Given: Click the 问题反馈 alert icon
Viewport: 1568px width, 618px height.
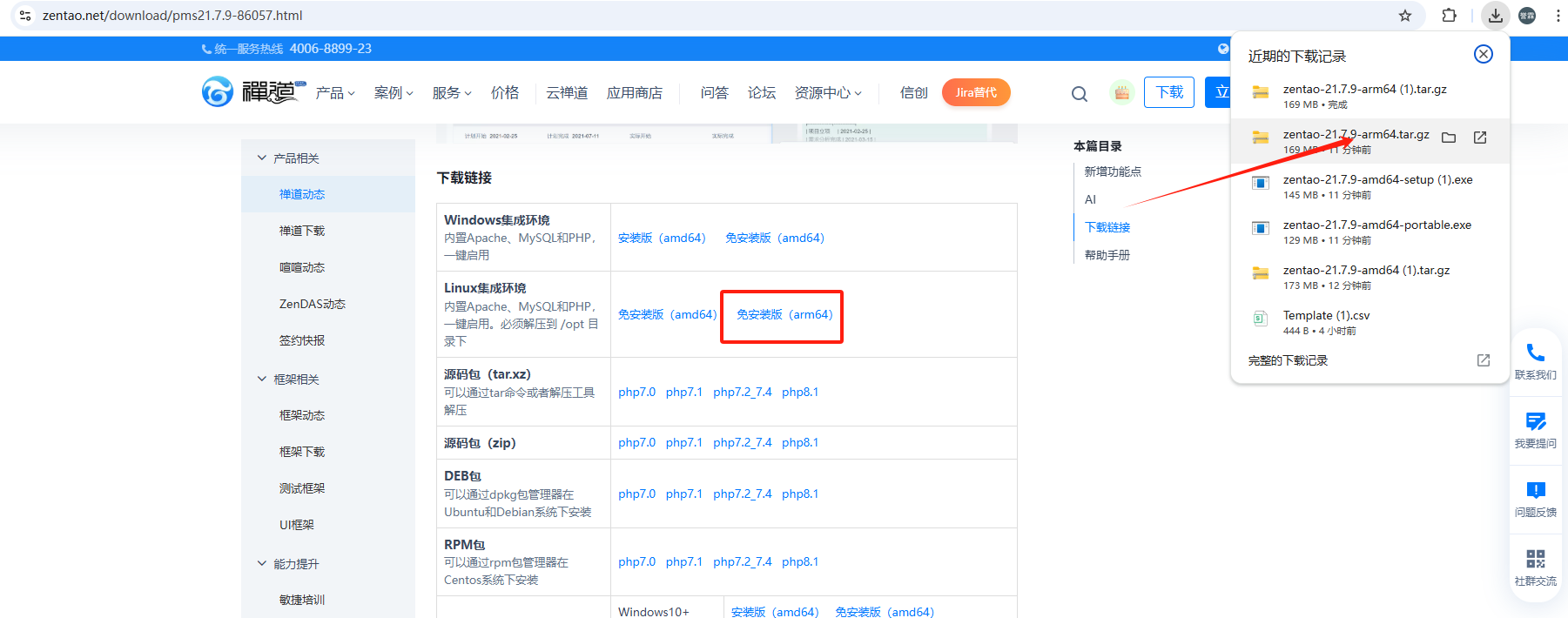Looking at the screenshot, I should (1536, 490).
